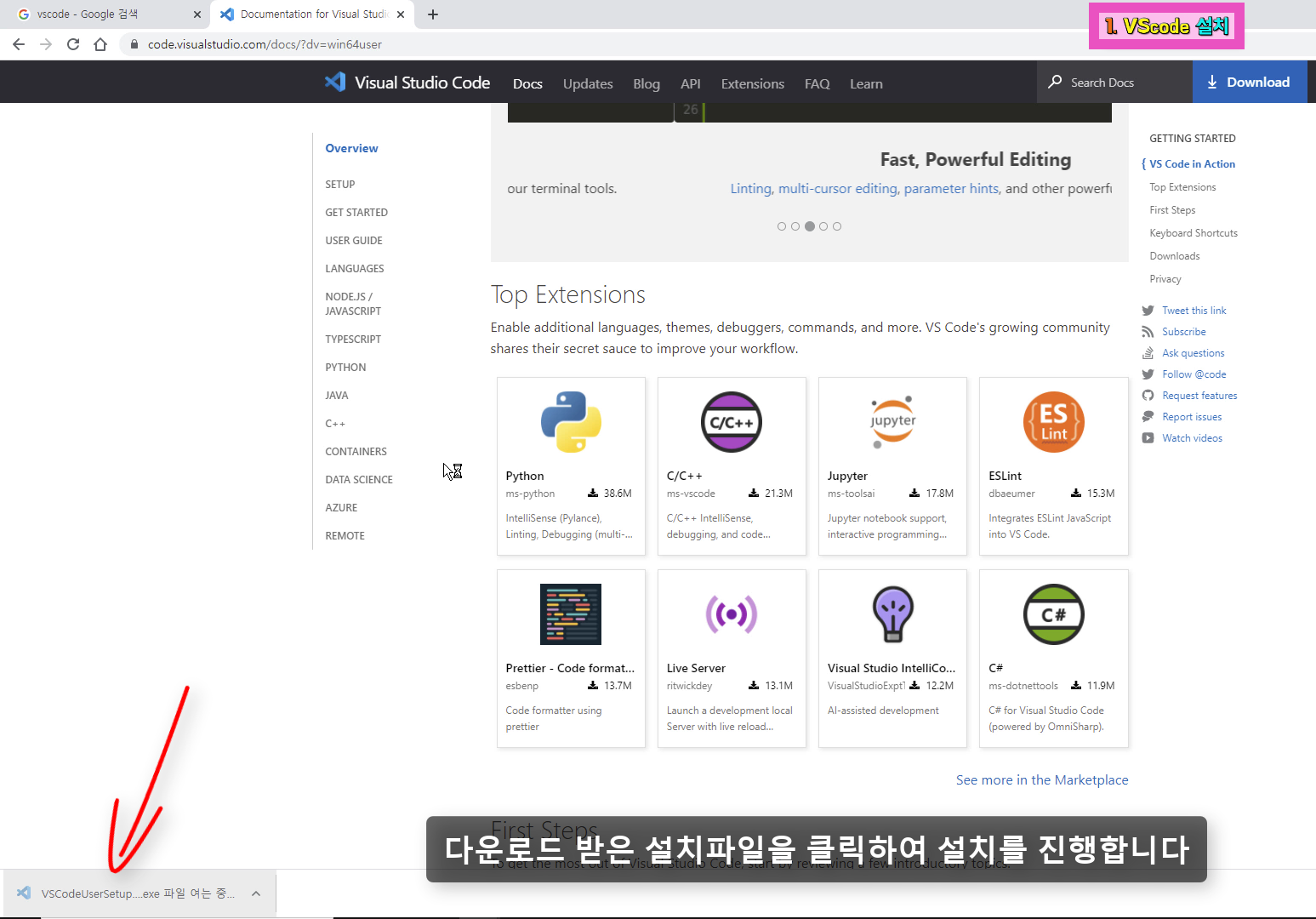
Task: Jump to Keyboard Shortcuts section link
Action: (x=1194, y=233)
